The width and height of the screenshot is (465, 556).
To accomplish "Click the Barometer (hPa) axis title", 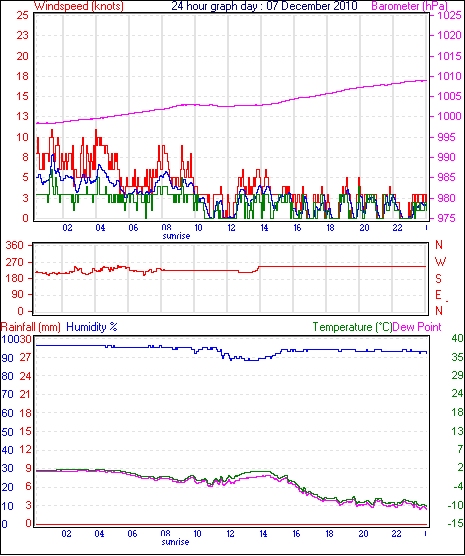I will click(x=410, y=6).
